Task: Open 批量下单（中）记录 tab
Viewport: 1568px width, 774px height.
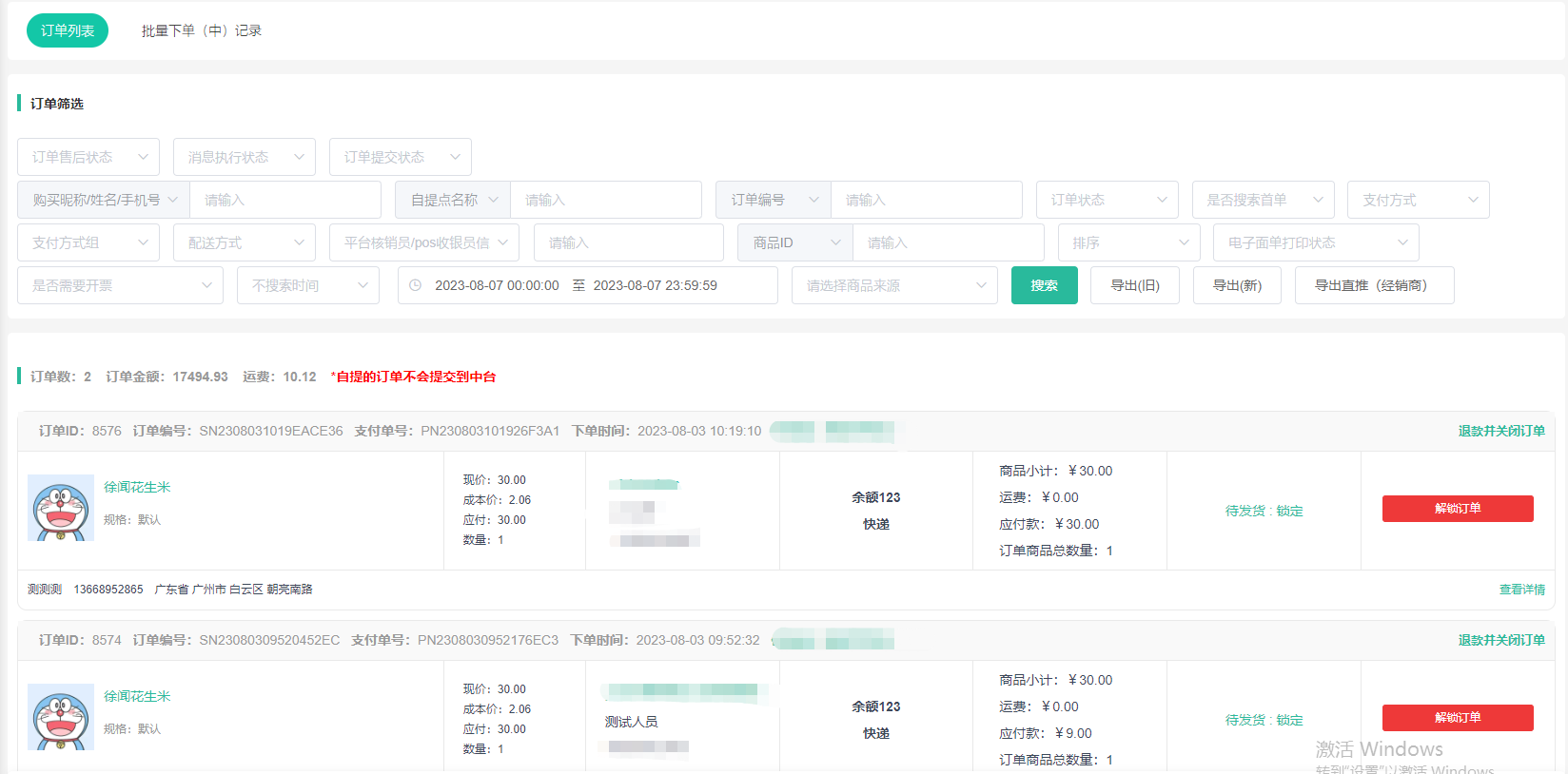Action: point(201,30)
